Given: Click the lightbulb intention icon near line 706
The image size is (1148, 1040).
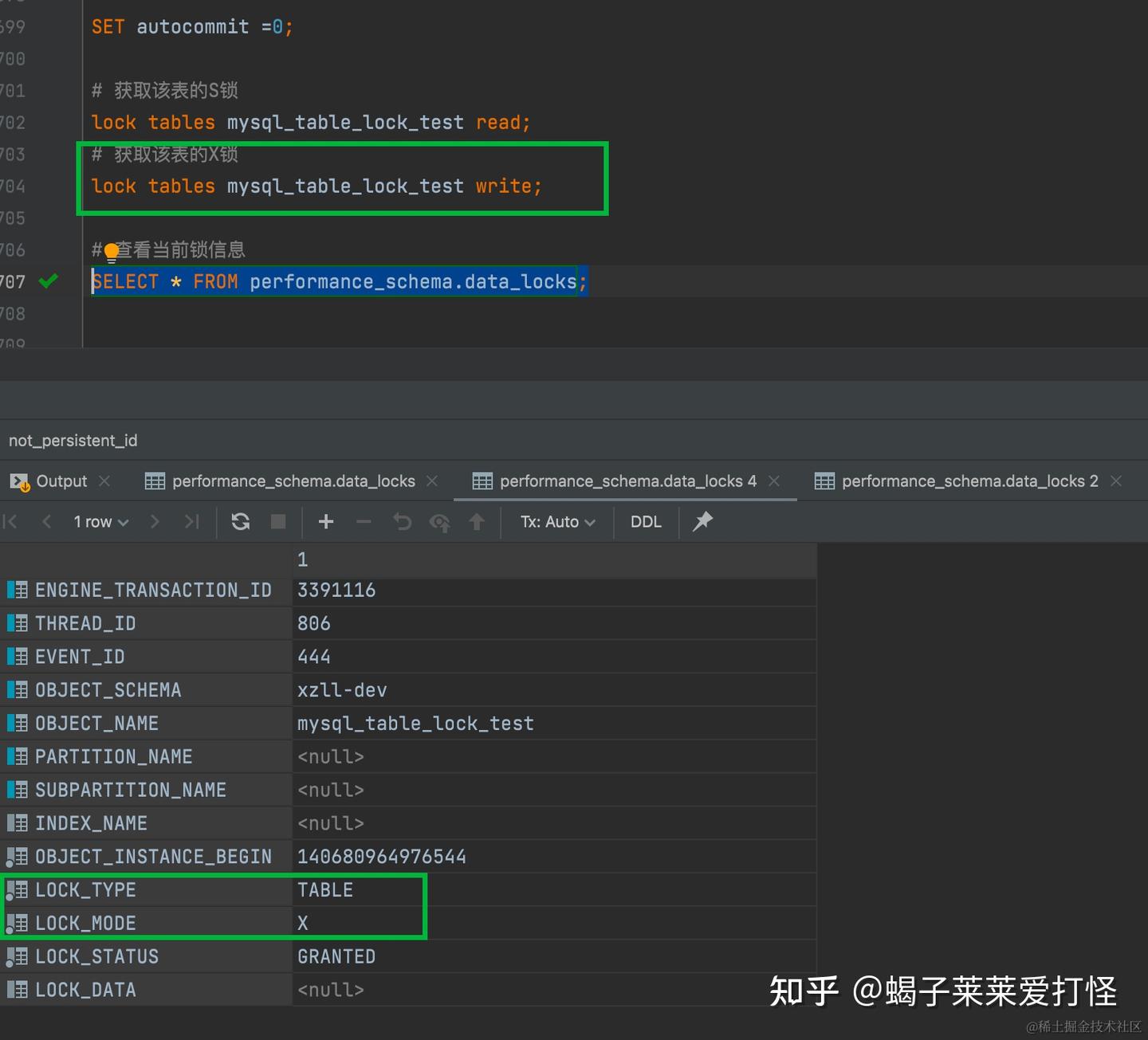Looking at the screenshot, I should click(112, 250).
